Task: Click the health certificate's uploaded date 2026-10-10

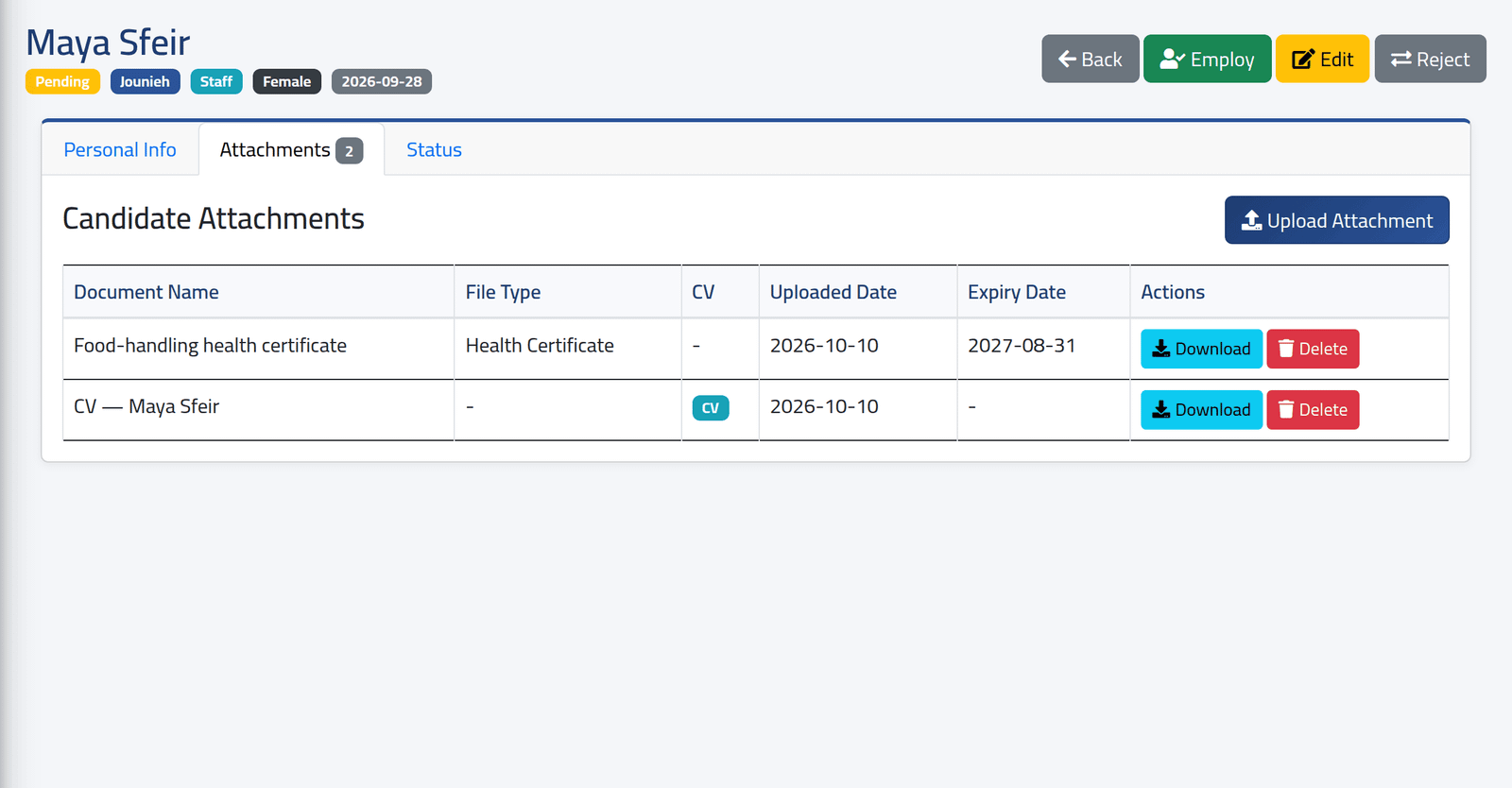Action: pyautogui.click(x=824, y=346)
